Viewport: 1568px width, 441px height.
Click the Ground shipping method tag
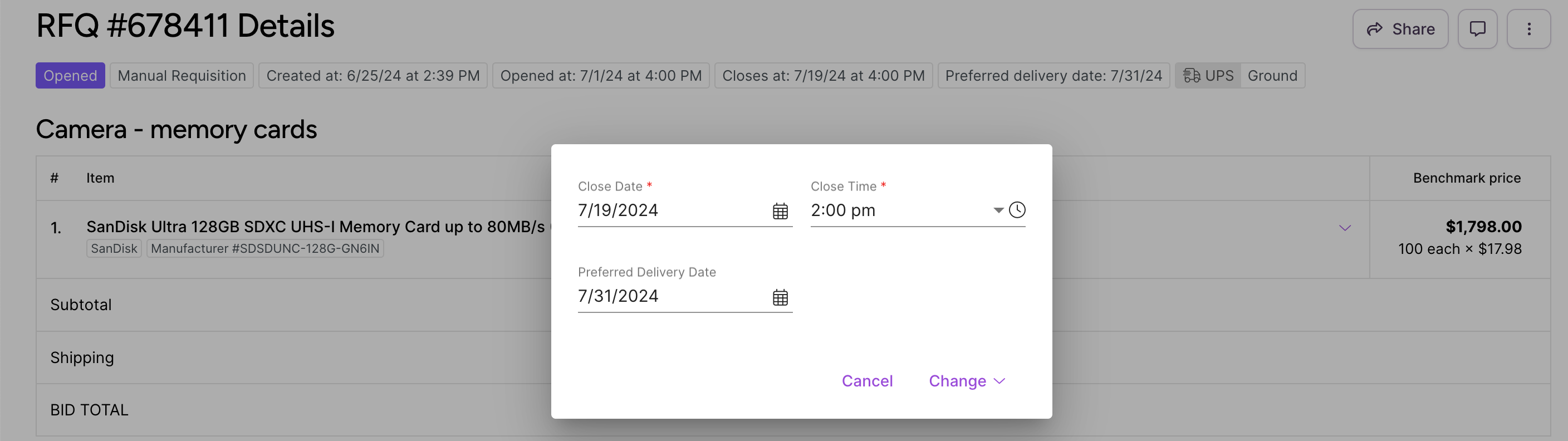tap(1272, 76)
